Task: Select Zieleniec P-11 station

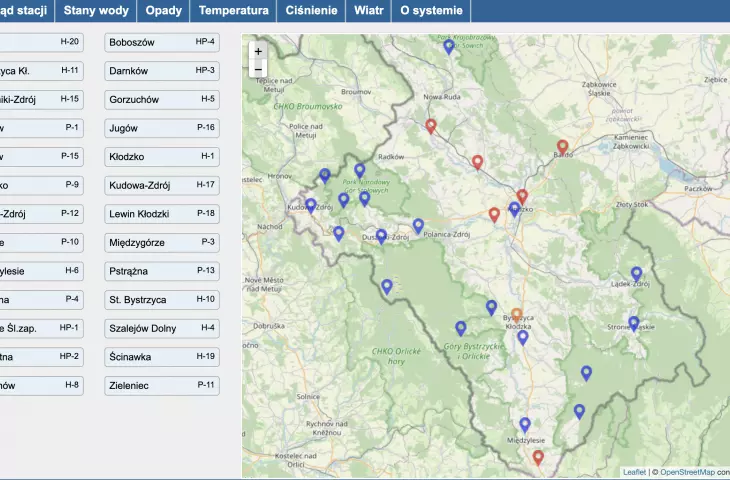Action: coord(162,385)
